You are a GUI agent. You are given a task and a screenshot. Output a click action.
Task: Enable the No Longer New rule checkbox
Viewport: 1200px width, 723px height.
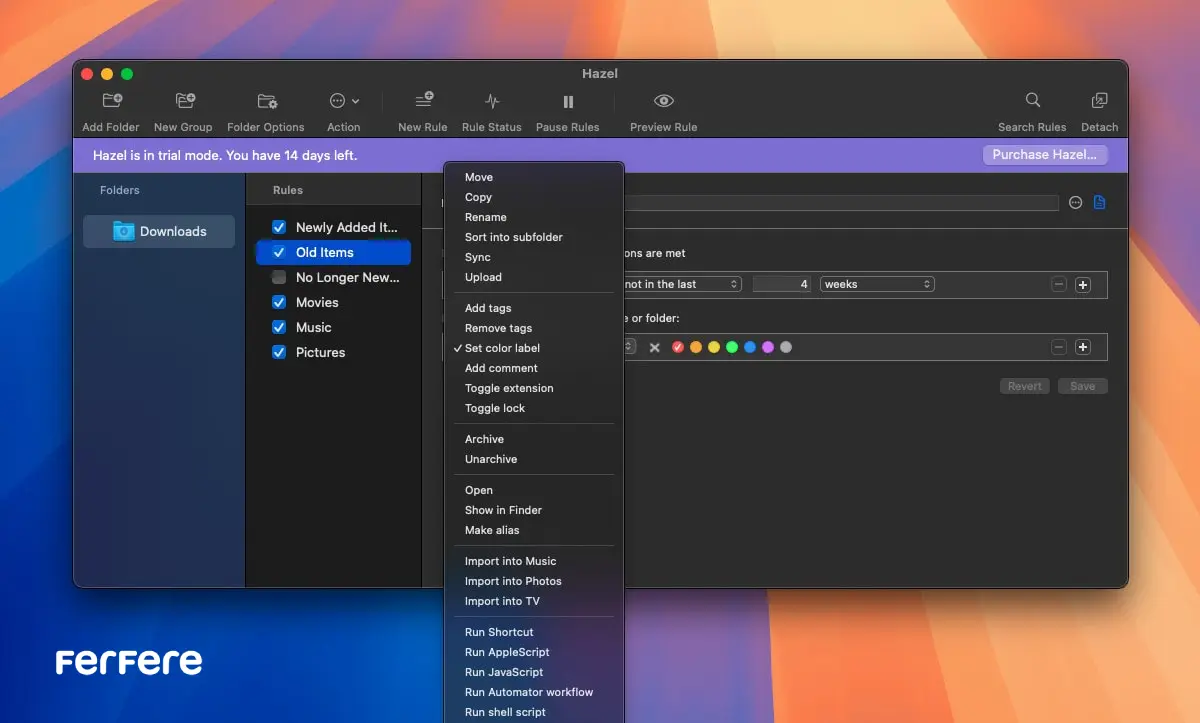tap(279, 277)
